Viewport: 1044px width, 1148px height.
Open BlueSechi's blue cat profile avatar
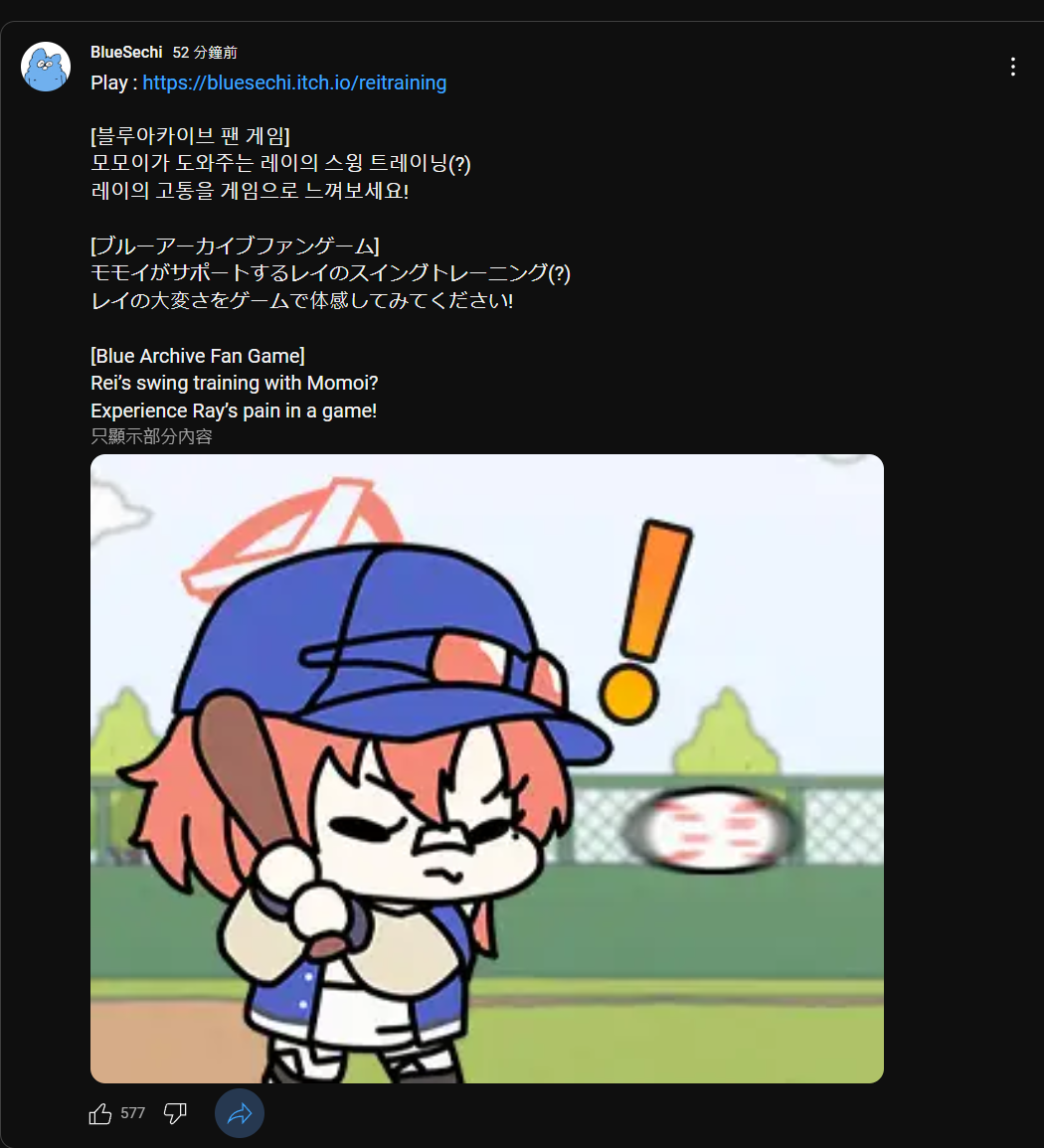(x=46, y=67)
